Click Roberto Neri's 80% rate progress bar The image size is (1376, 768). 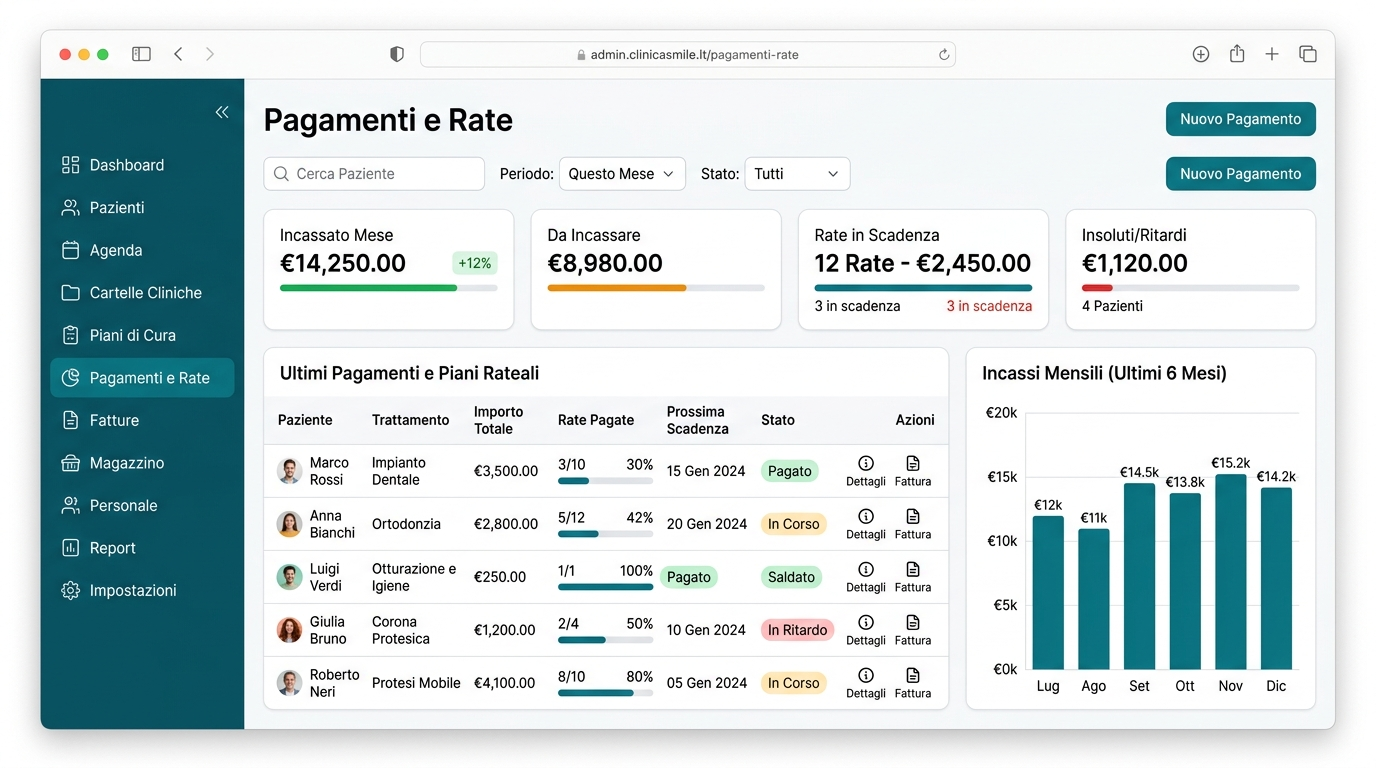(605, 693)
